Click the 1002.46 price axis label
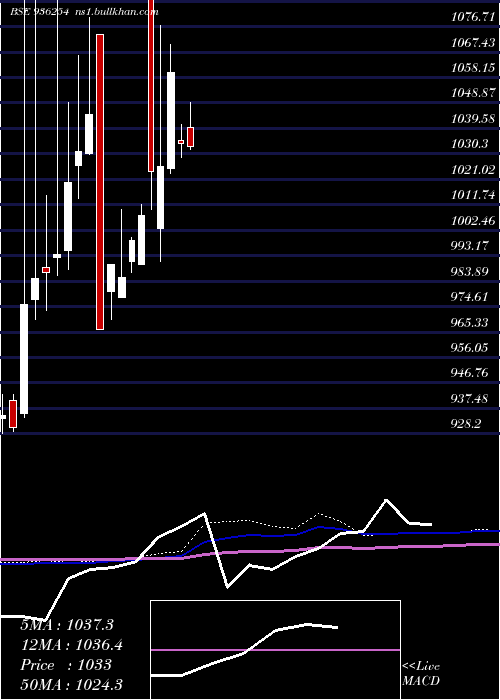Viewport: 500px width, 700px height. point(473,220)
